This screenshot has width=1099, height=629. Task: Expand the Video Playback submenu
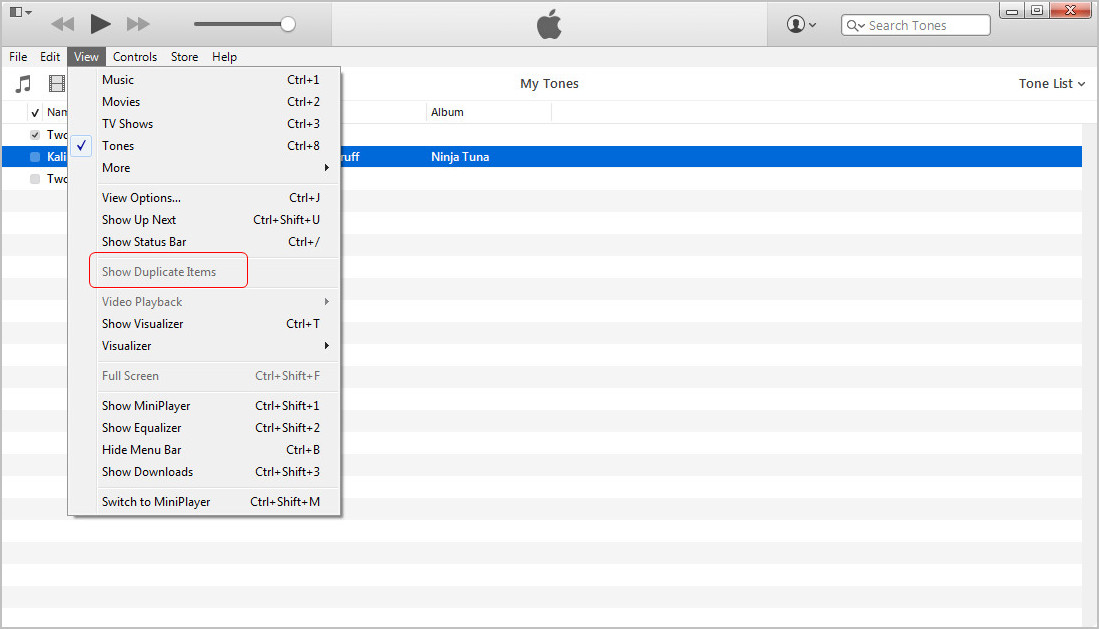point(205,302)
